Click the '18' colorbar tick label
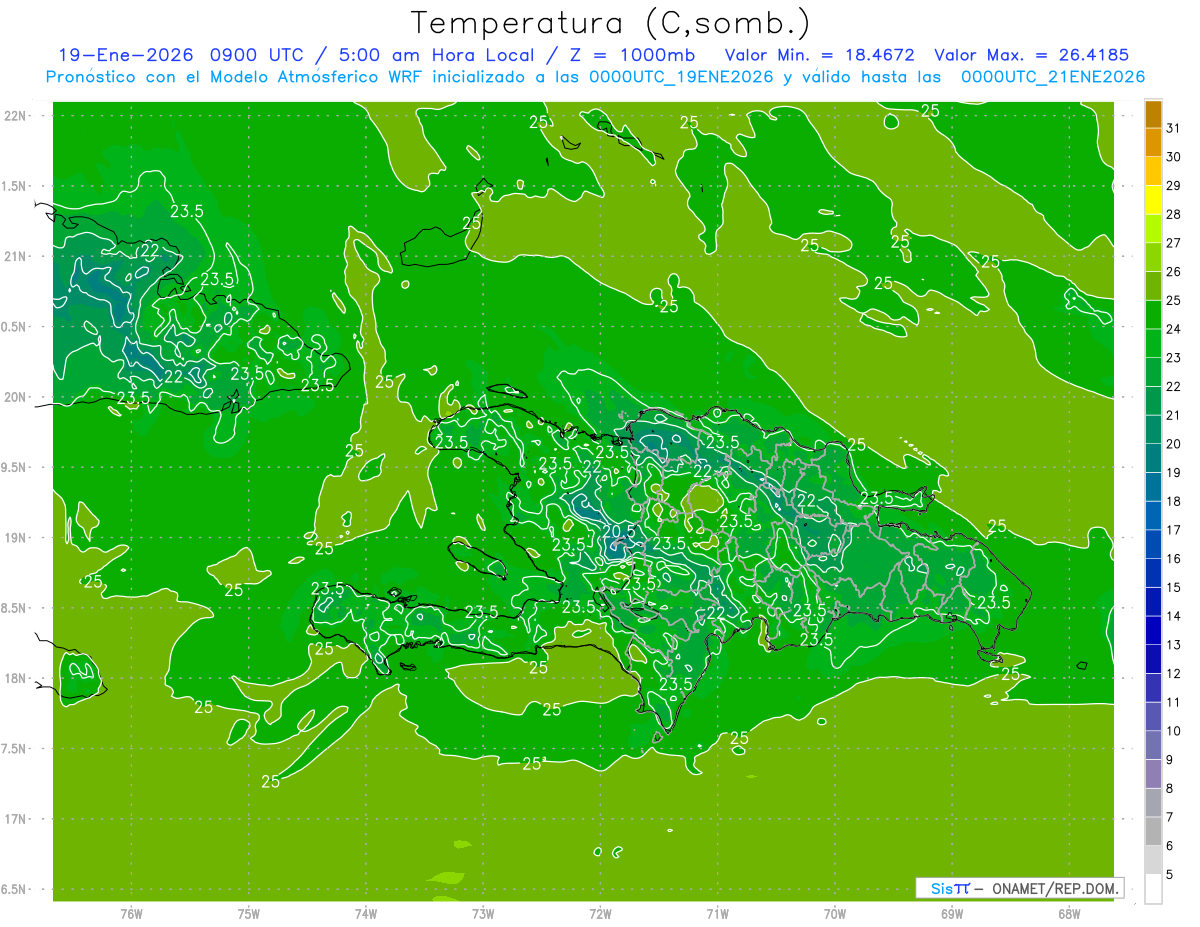 coord(1173,501)
